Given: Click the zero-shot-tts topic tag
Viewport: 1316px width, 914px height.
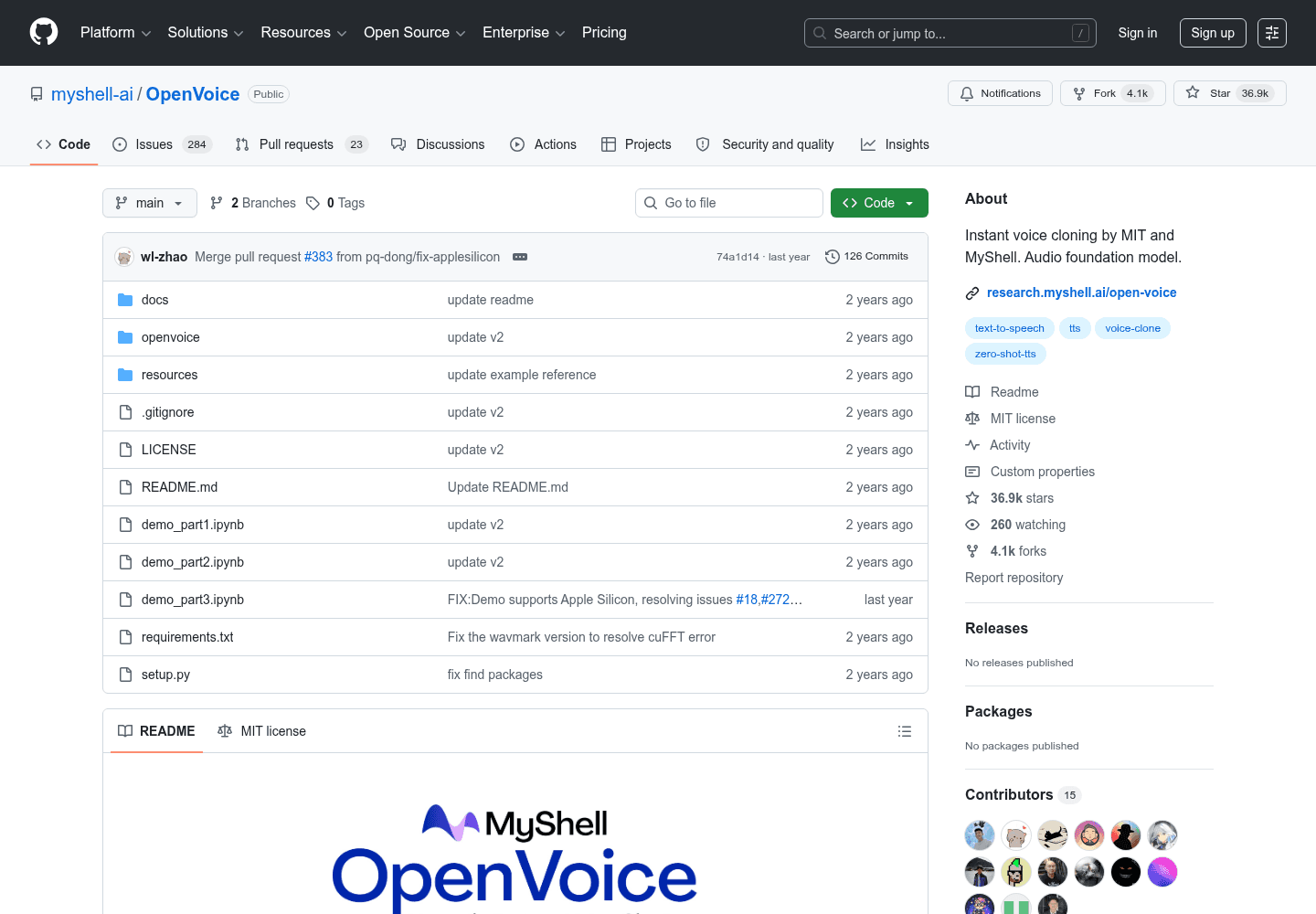Looking at the screenshot, I should 1005,354.
